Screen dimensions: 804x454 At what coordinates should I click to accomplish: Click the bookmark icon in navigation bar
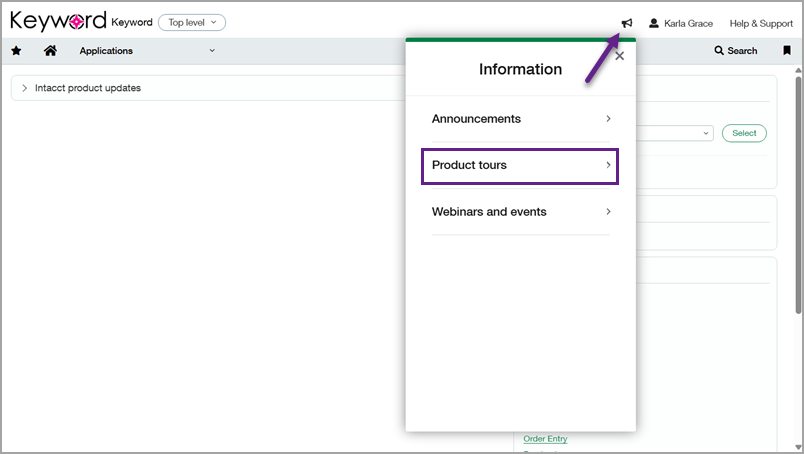click(x=786, y=51)
